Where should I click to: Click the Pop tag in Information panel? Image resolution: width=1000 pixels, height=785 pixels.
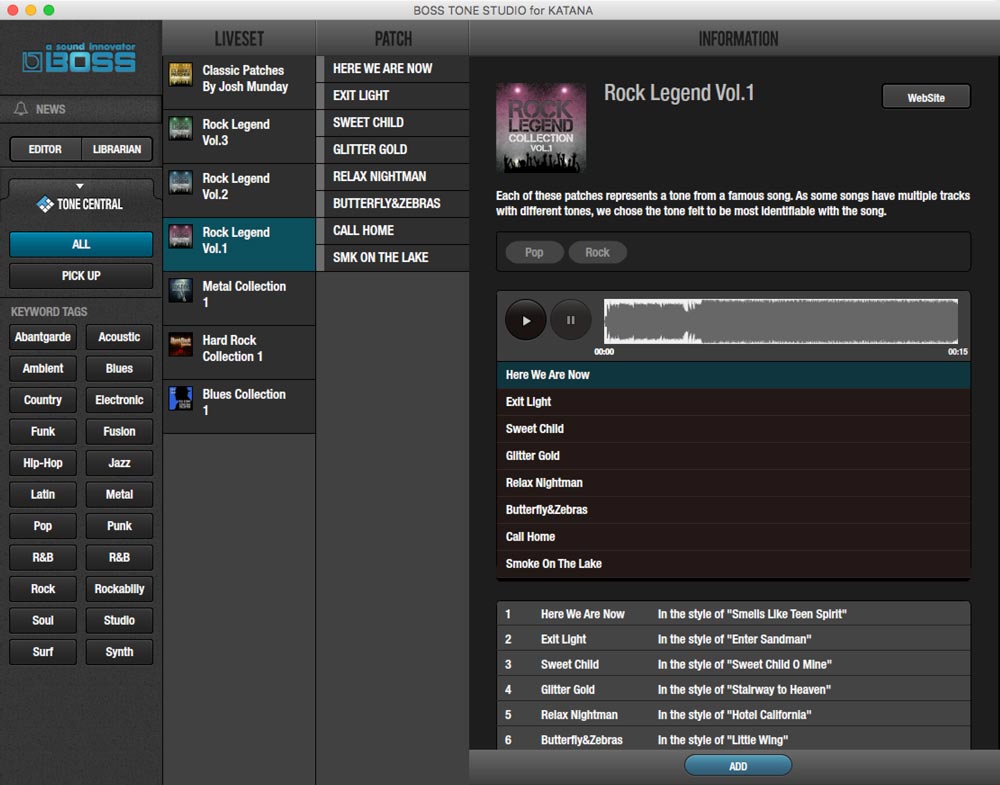click(534, 253)
